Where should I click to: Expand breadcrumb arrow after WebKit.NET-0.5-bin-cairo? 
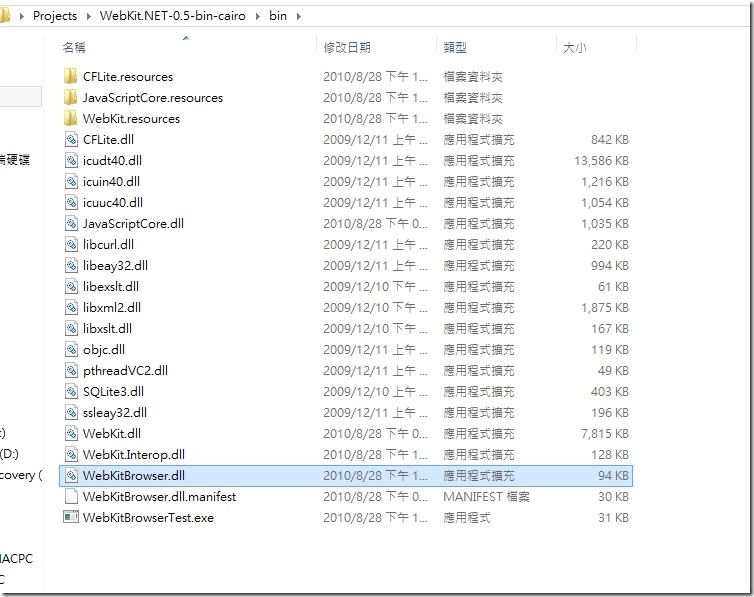(258, 16)
